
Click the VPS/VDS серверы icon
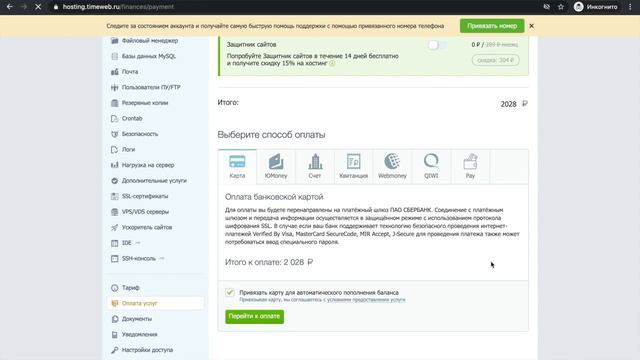click(x=115, y=212)
